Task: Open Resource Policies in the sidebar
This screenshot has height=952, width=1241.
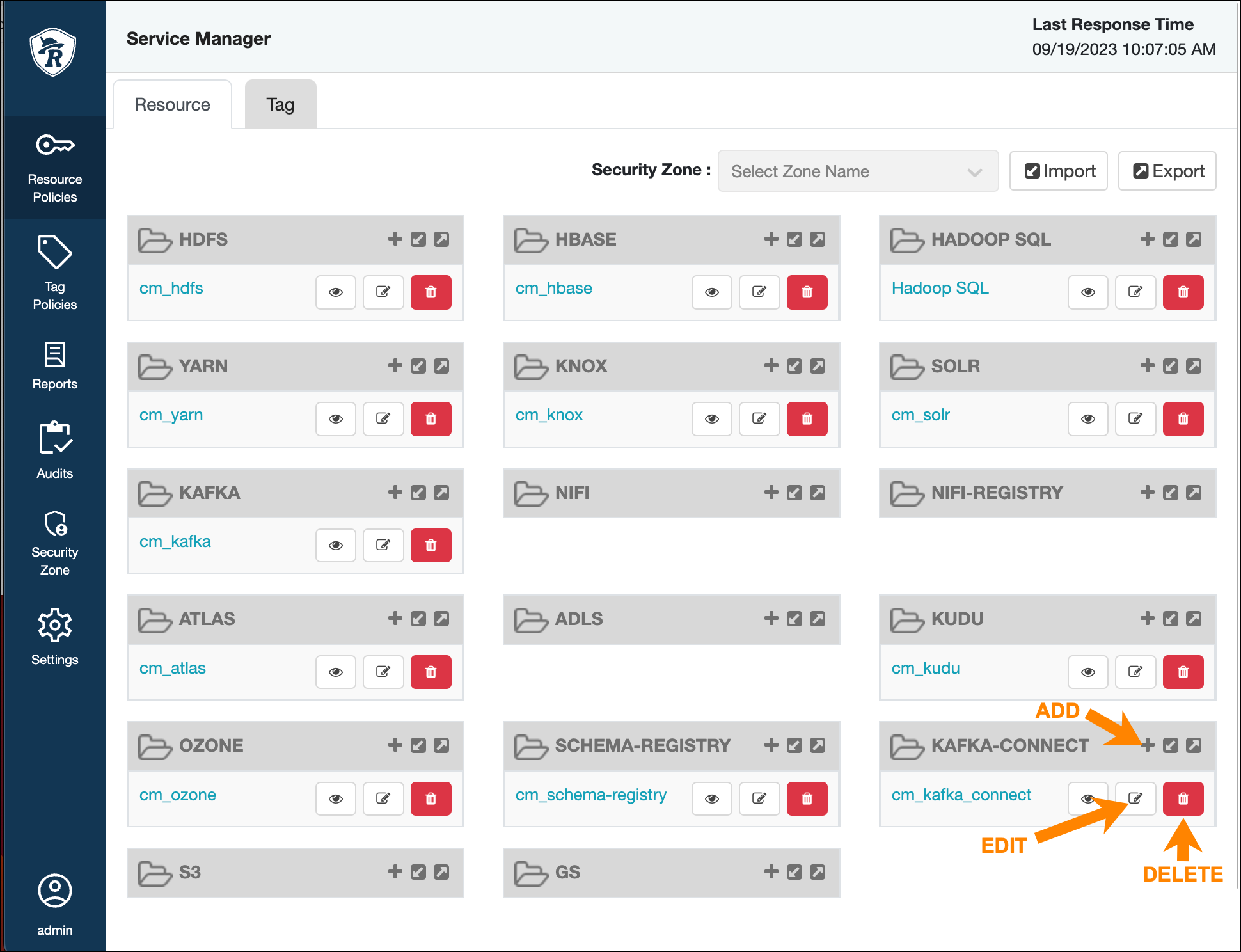Action: pos(54,168)
